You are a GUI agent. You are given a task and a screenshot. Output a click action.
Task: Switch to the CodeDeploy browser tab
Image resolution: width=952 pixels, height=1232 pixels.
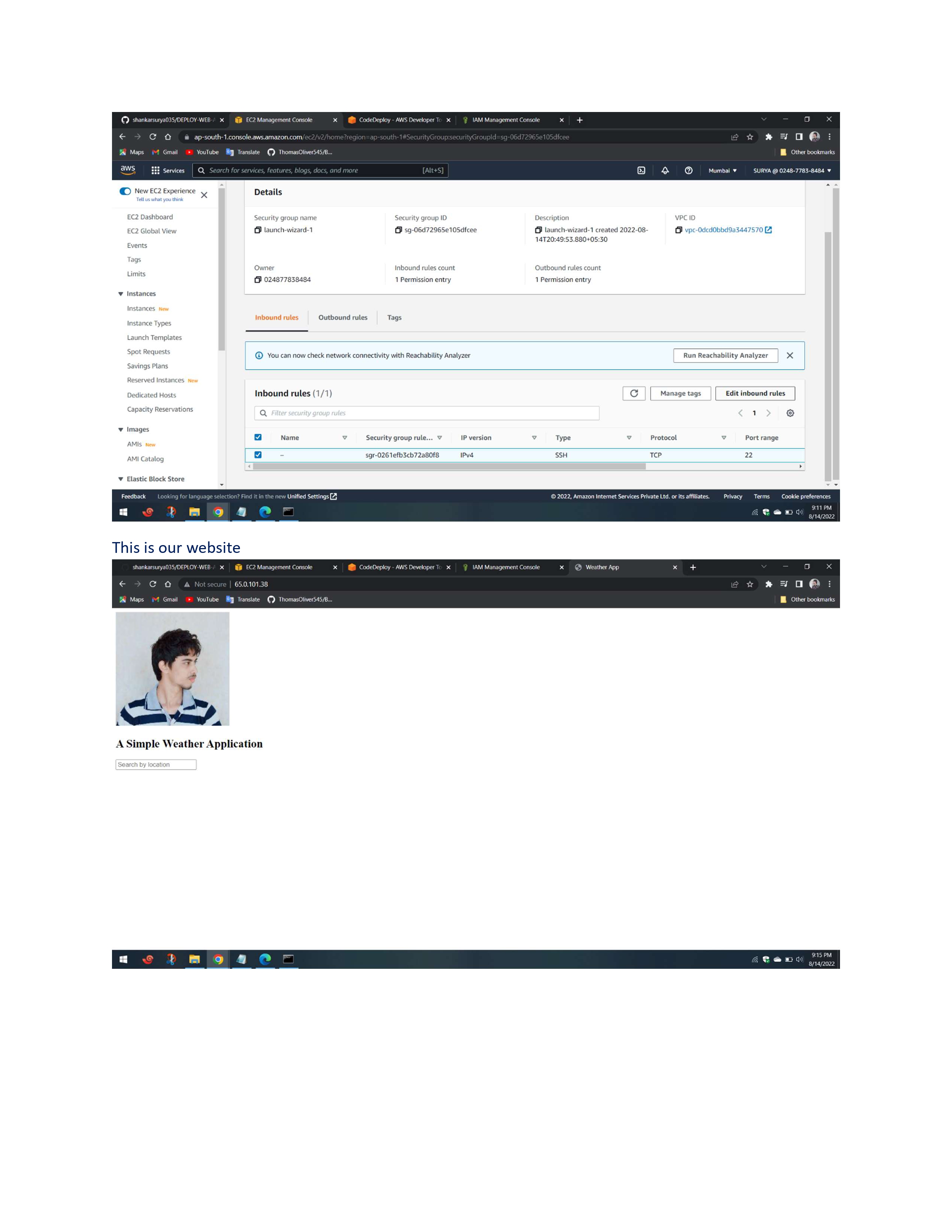395,119
